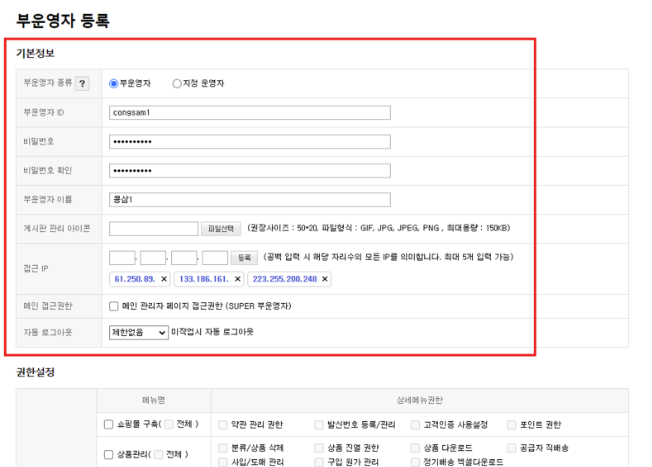Click the first 접근 IP octet box
Screen dimensions: 652x467
tap(122, 258)
